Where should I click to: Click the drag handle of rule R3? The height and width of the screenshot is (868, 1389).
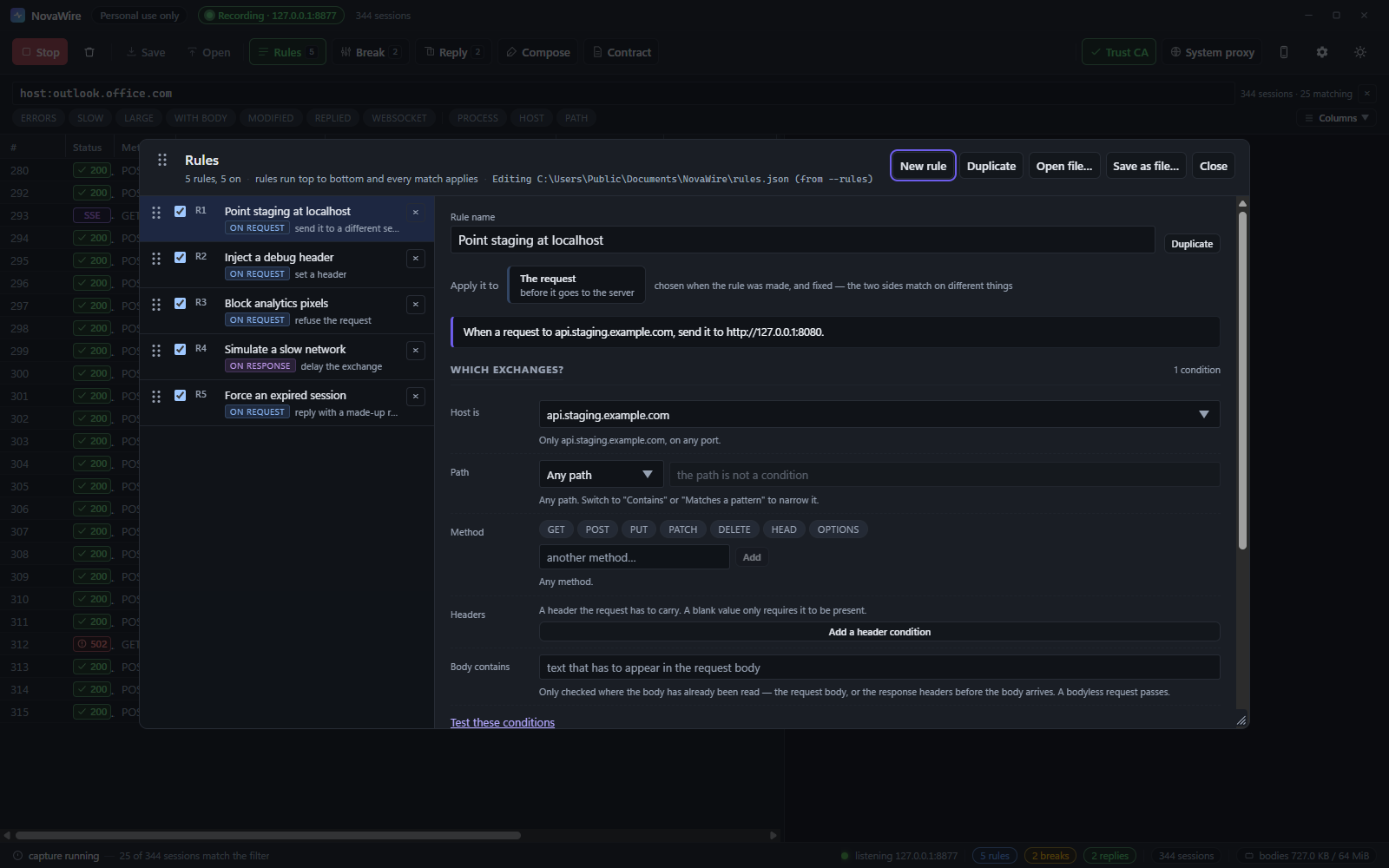tap(156, 305)
